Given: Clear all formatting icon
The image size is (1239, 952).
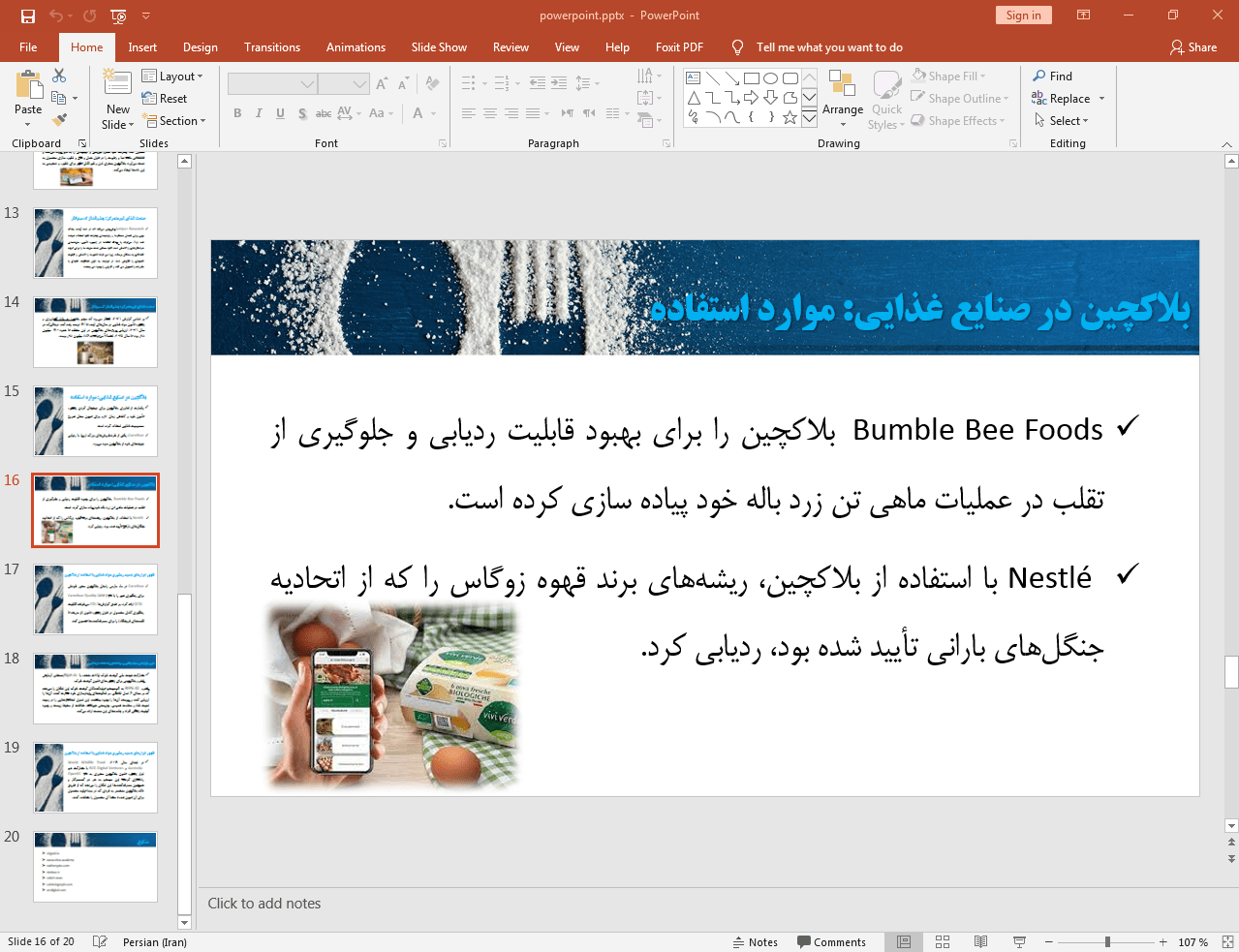Looking at the screenshot, I should pyautogui.click(x=432, y=84).
